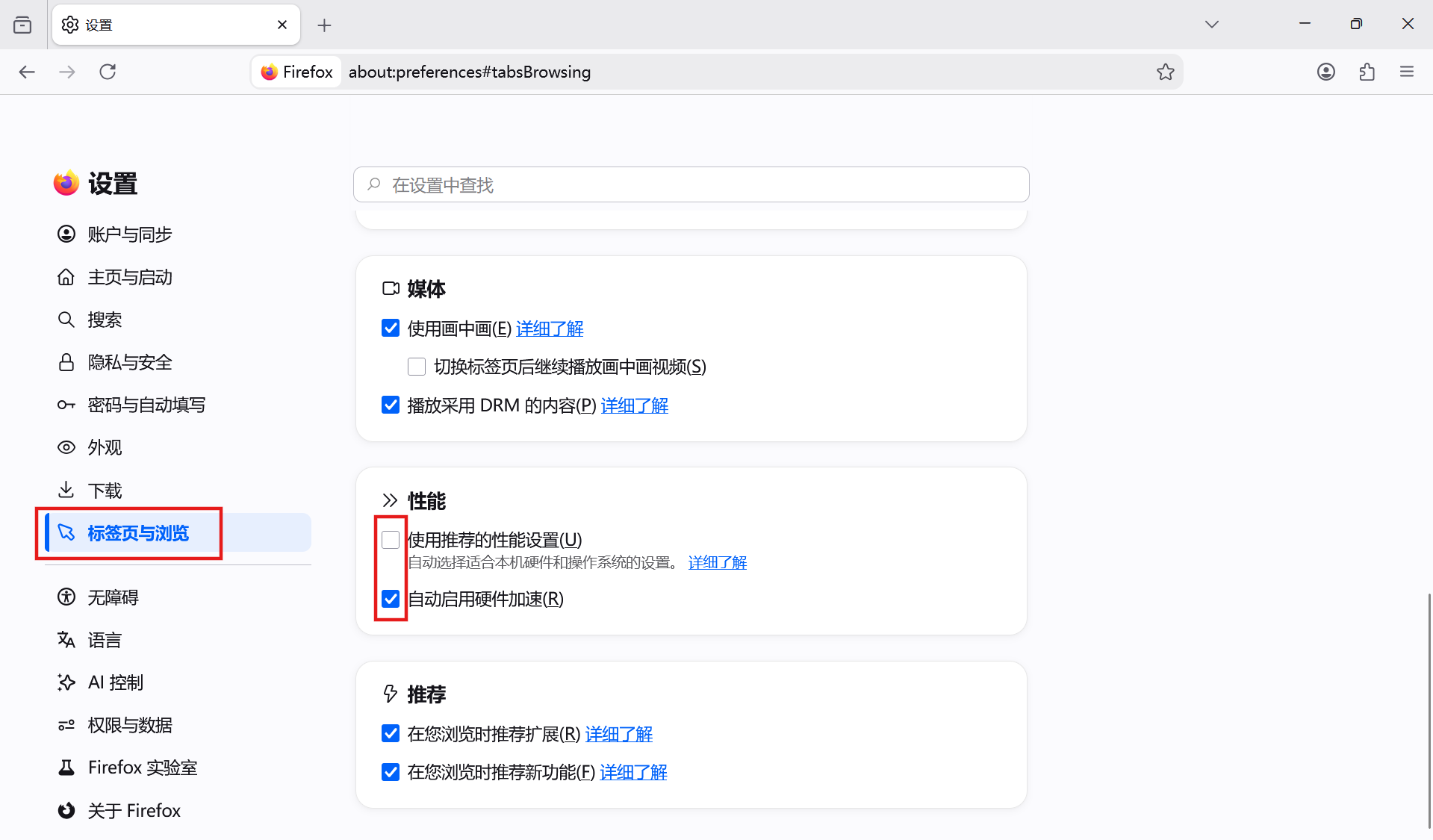Follow 详细了解 link under performance settings
The image size is (1433, 840).
[x=718, y=562]
